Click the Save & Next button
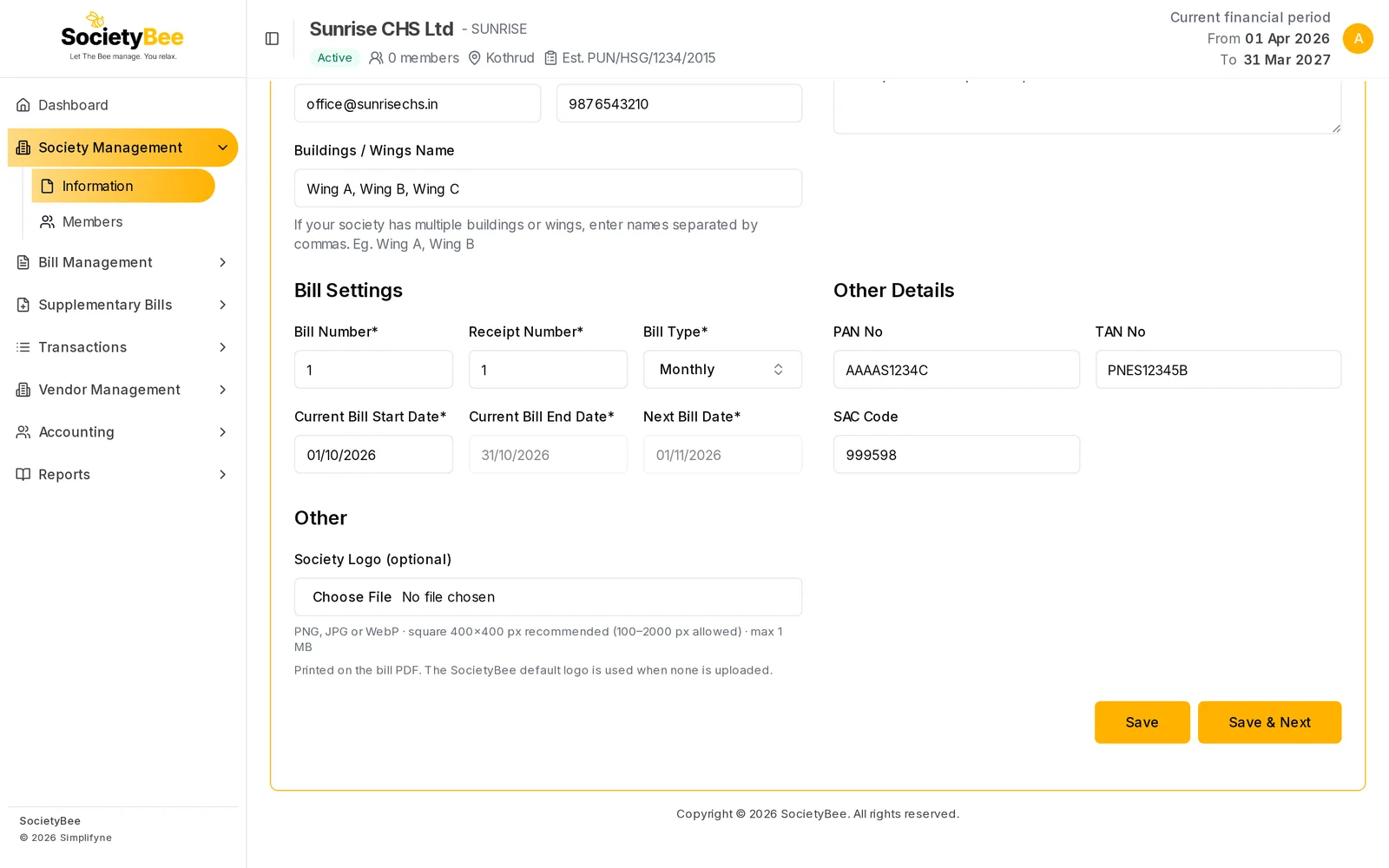The height and width of the screenshot is (868, 1389). pos(1269,722)
